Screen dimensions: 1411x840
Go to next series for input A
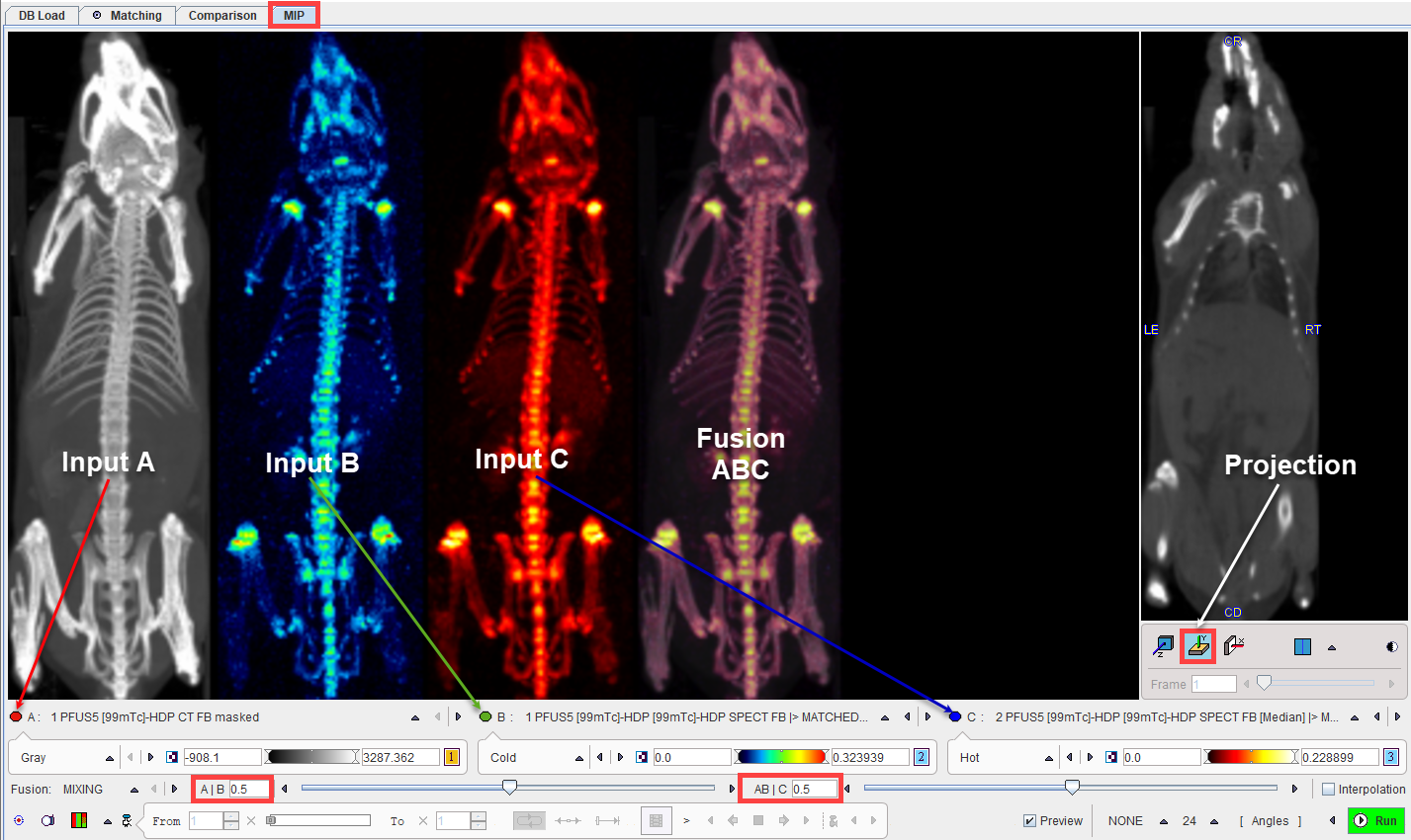tap(458, 717)
